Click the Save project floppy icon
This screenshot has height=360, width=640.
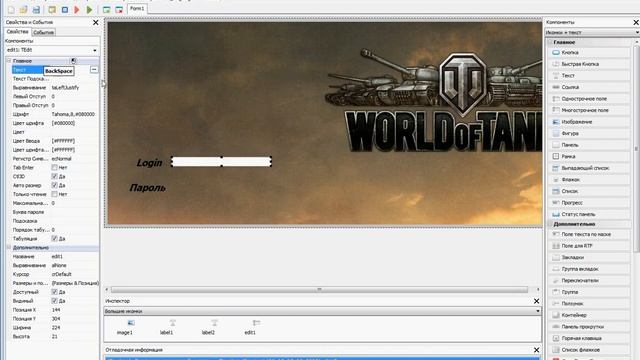coord(36,9)
